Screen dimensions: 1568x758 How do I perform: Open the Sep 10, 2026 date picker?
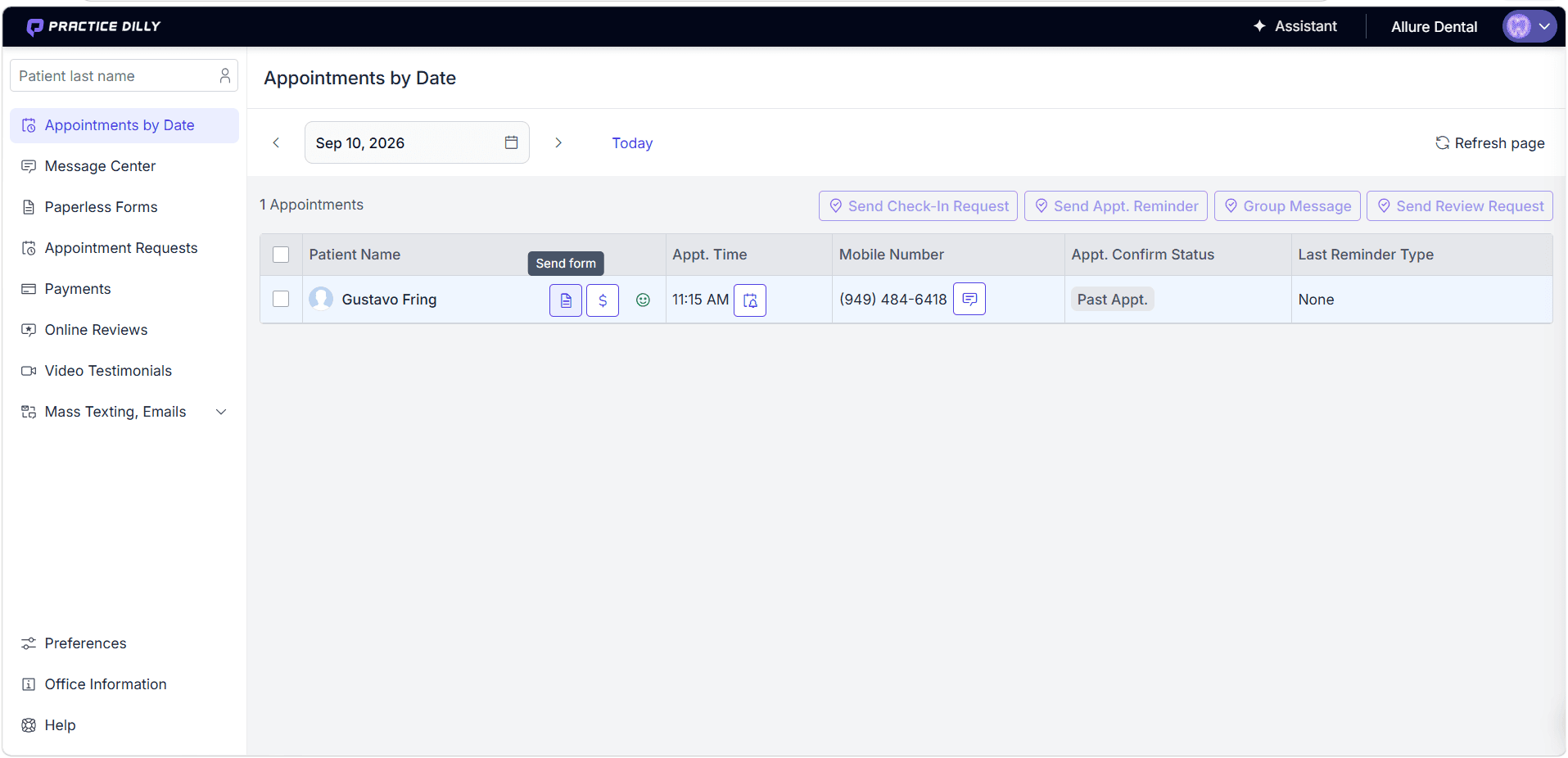coord(417,142)
